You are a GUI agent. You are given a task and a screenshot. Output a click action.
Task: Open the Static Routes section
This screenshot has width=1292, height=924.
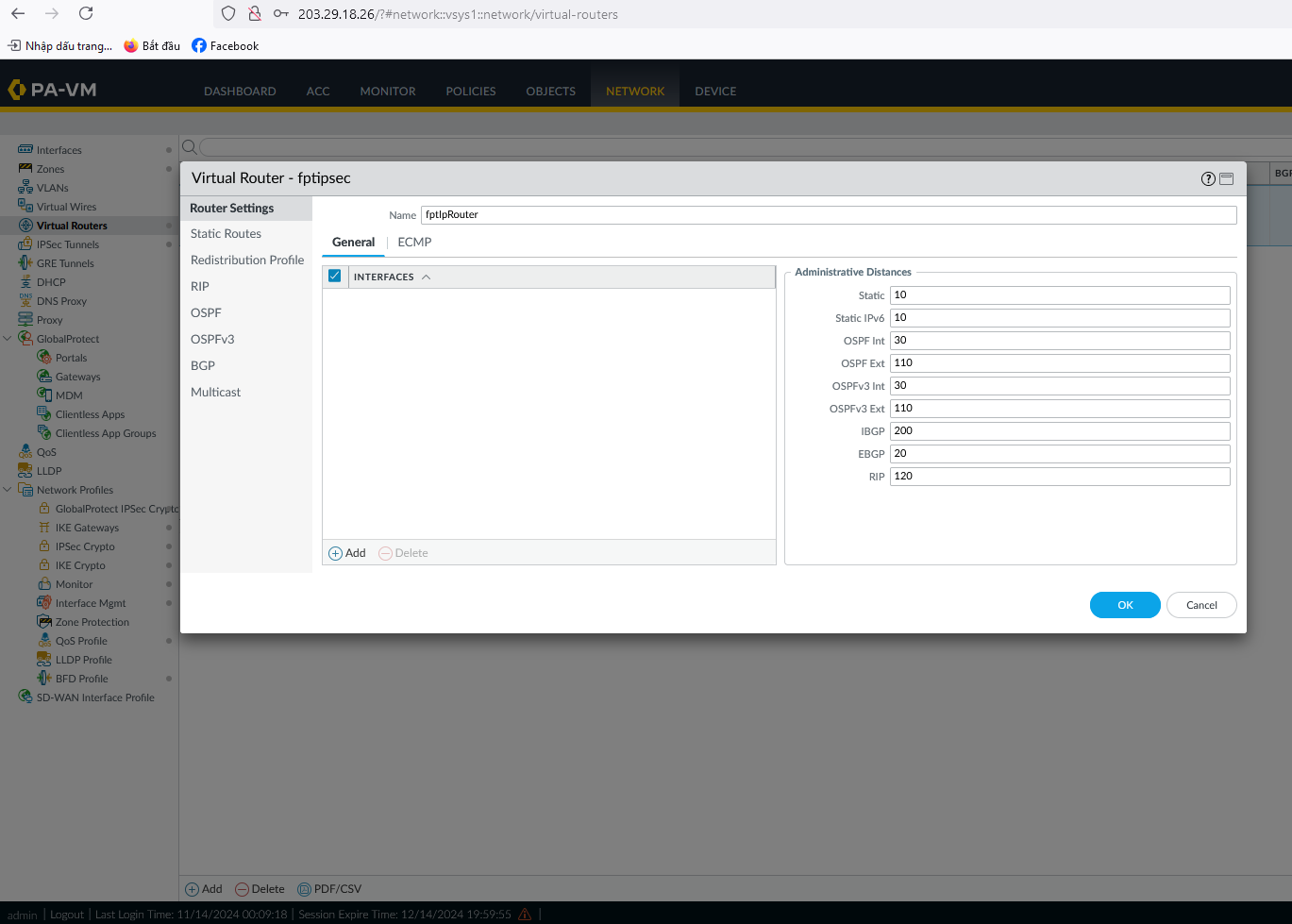click(226, 234)
